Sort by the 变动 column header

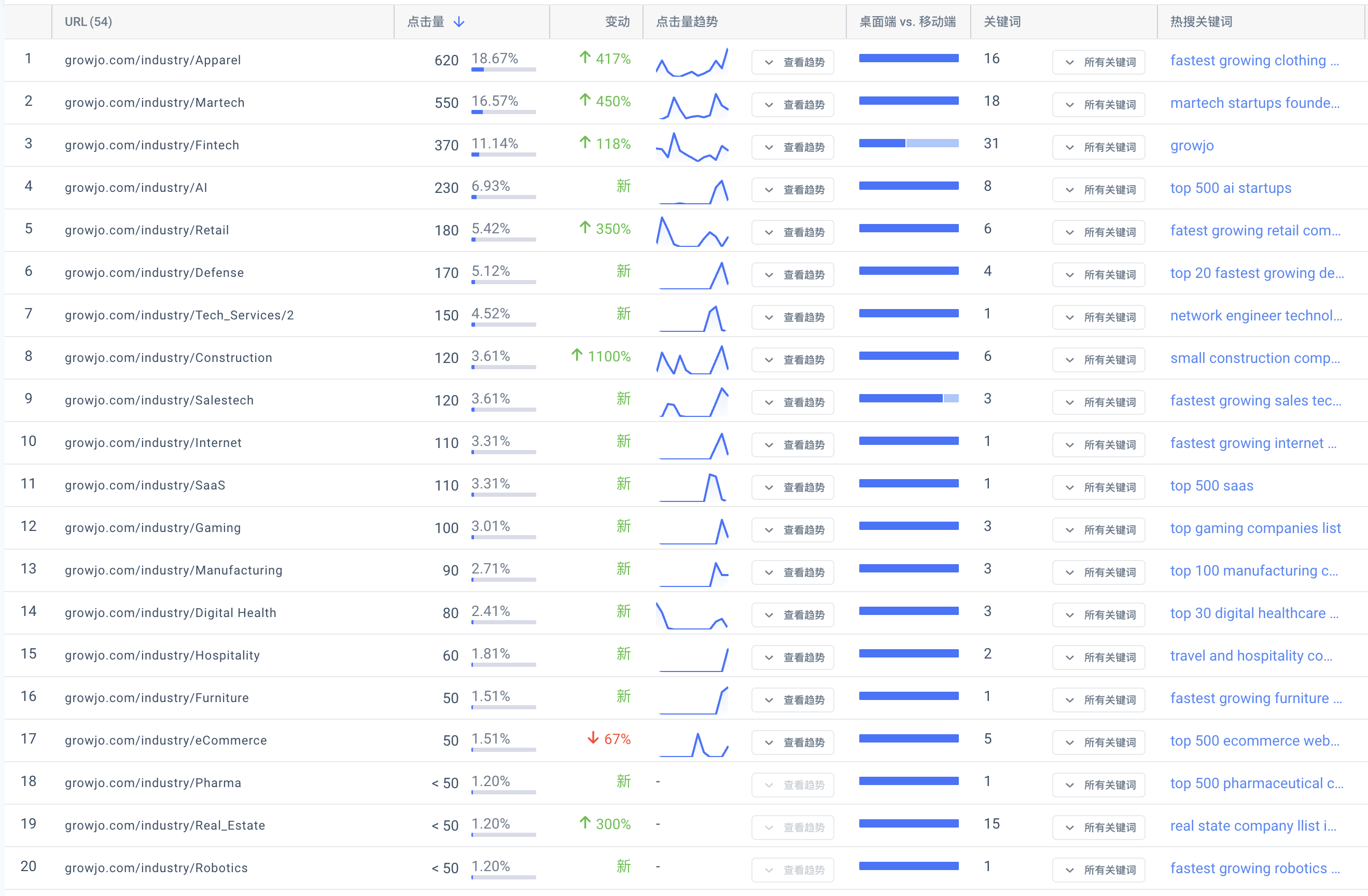[617, 22]
